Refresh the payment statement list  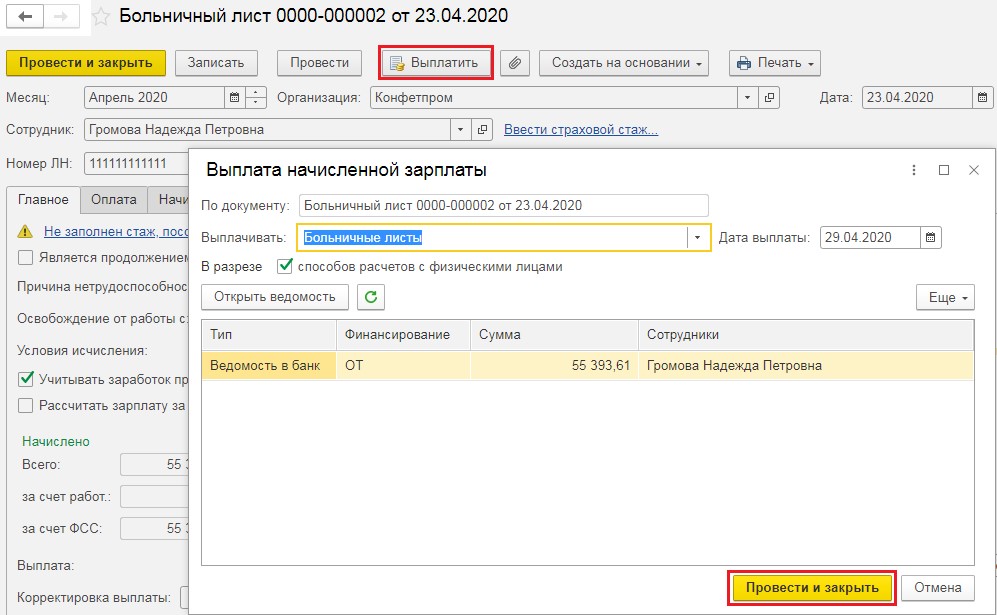371,297
